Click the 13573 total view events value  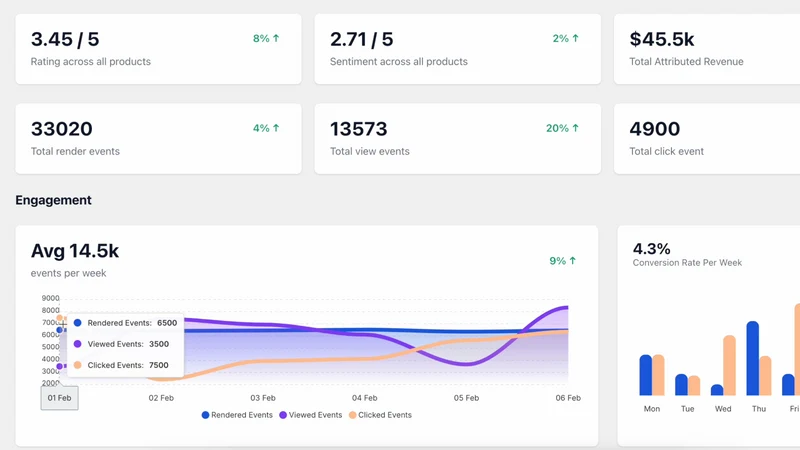click(359, 129)
